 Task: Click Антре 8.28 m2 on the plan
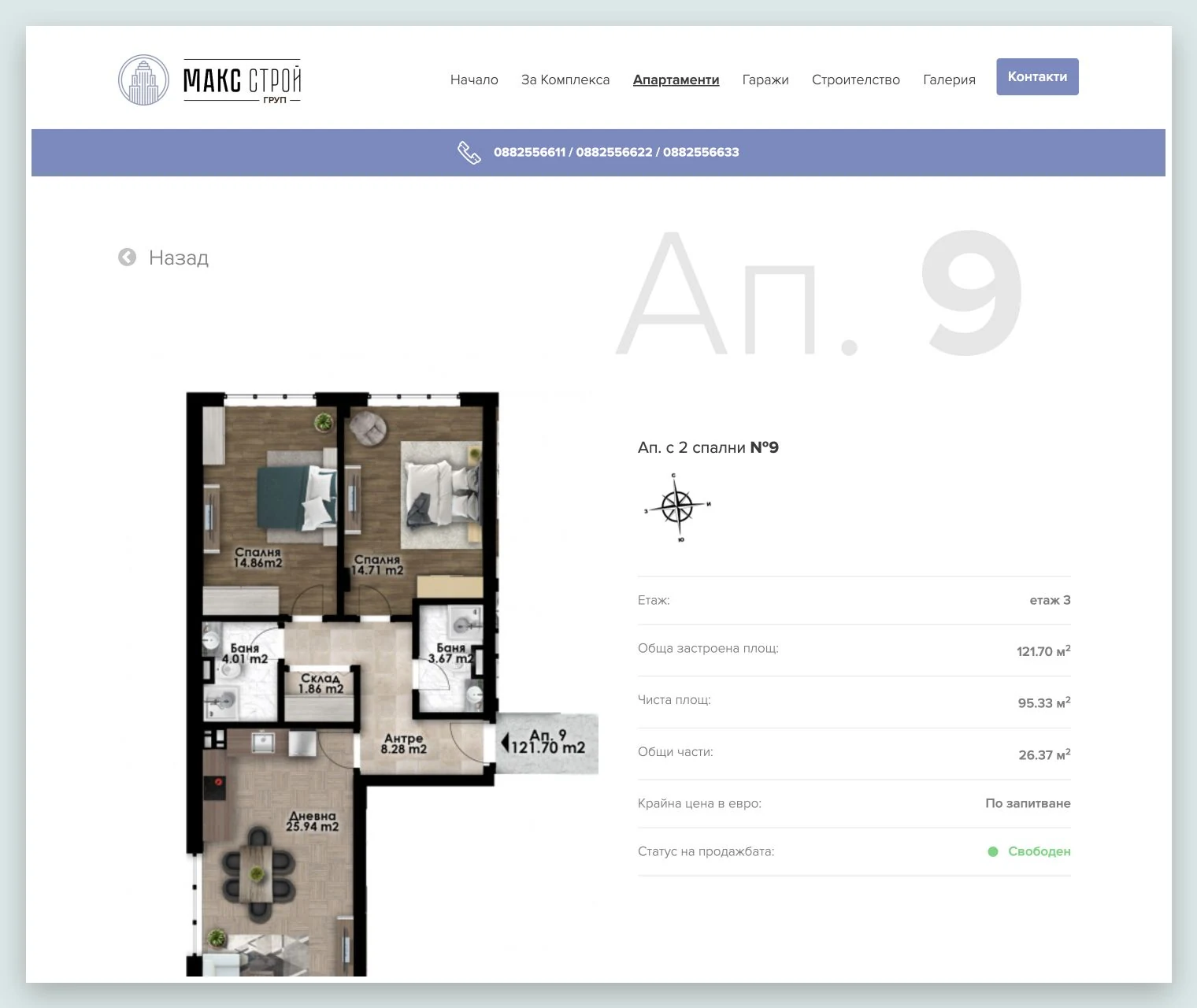coord(403,743)
